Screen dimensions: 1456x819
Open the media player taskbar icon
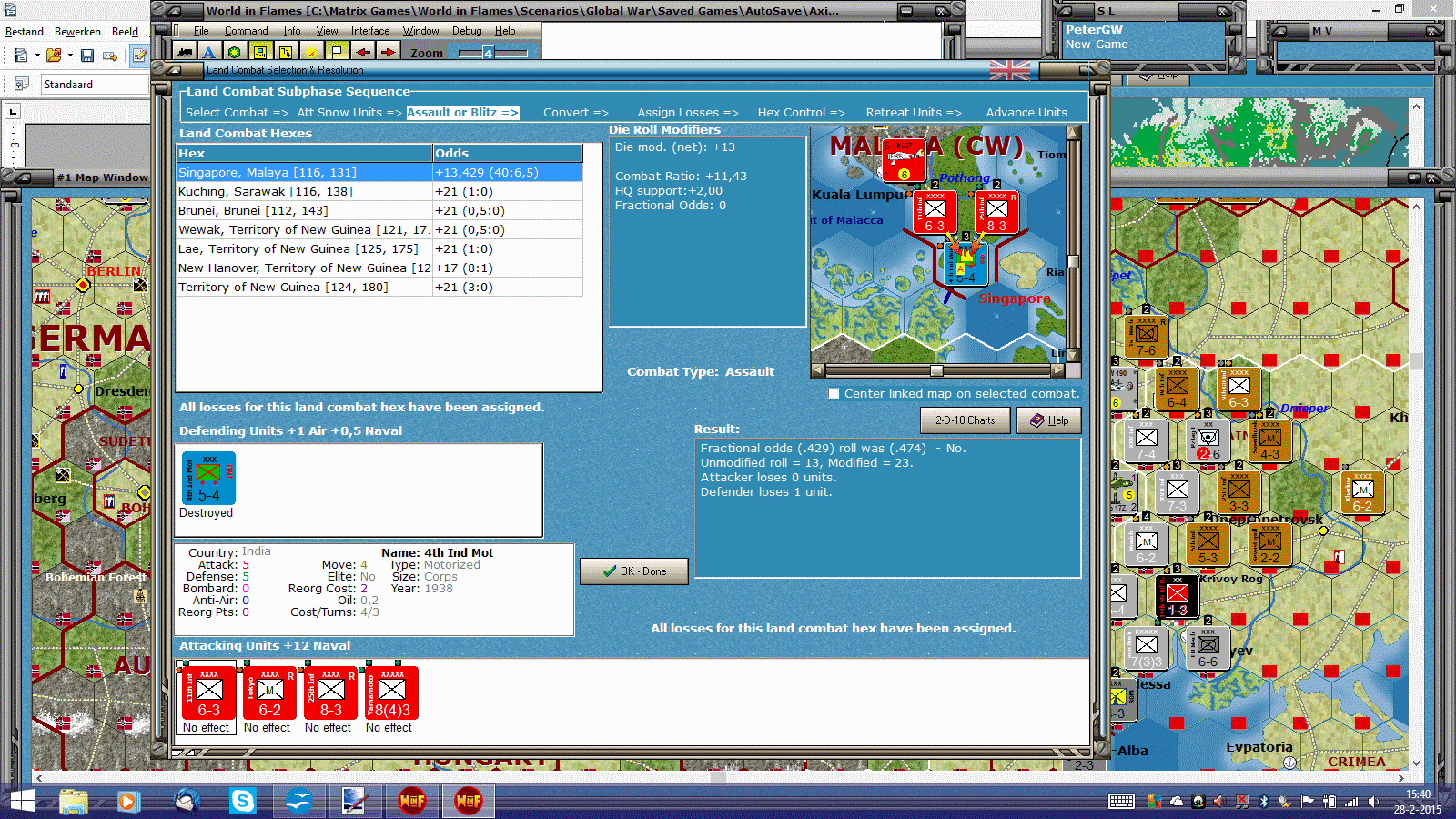point(127,801)
